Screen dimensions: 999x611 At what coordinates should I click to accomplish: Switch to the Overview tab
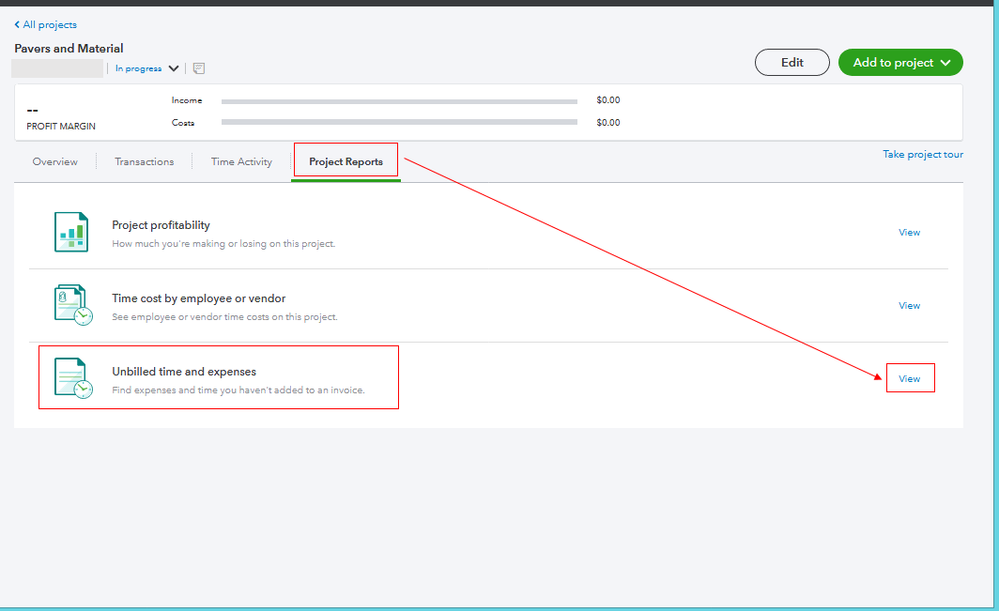(55, 162)
